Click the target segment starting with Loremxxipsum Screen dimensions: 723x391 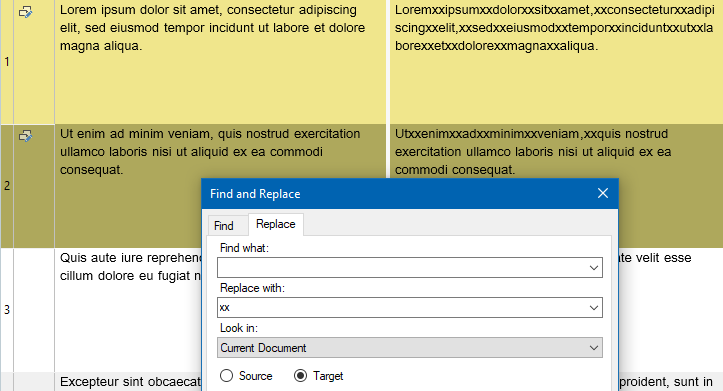(554, 28)
